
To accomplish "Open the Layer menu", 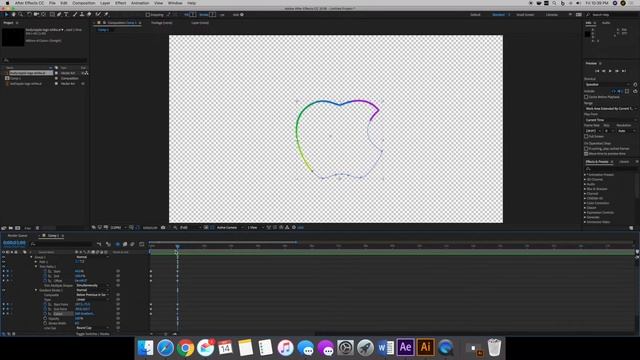I will [105, 3].
